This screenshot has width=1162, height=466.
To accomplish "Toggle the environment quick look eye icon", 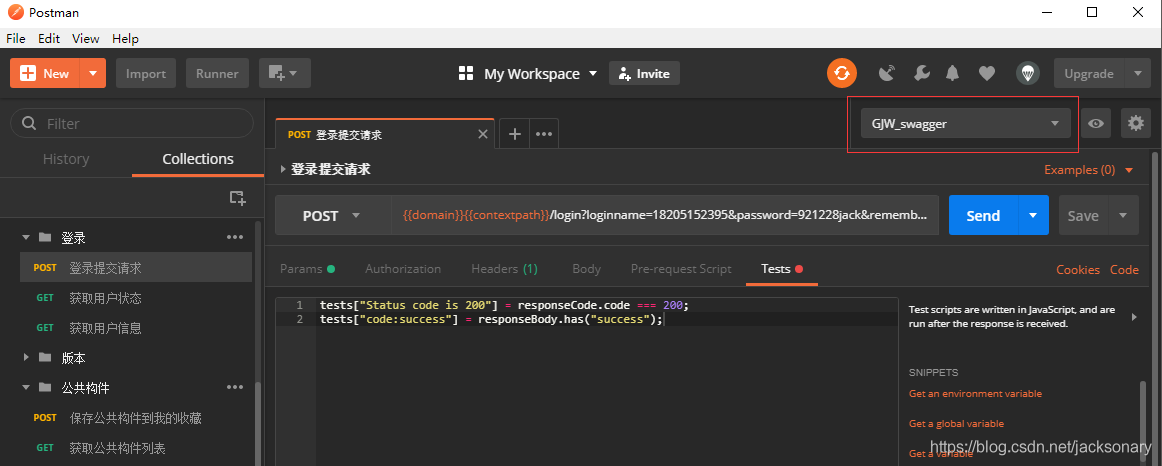I will tap(1097, 123).
